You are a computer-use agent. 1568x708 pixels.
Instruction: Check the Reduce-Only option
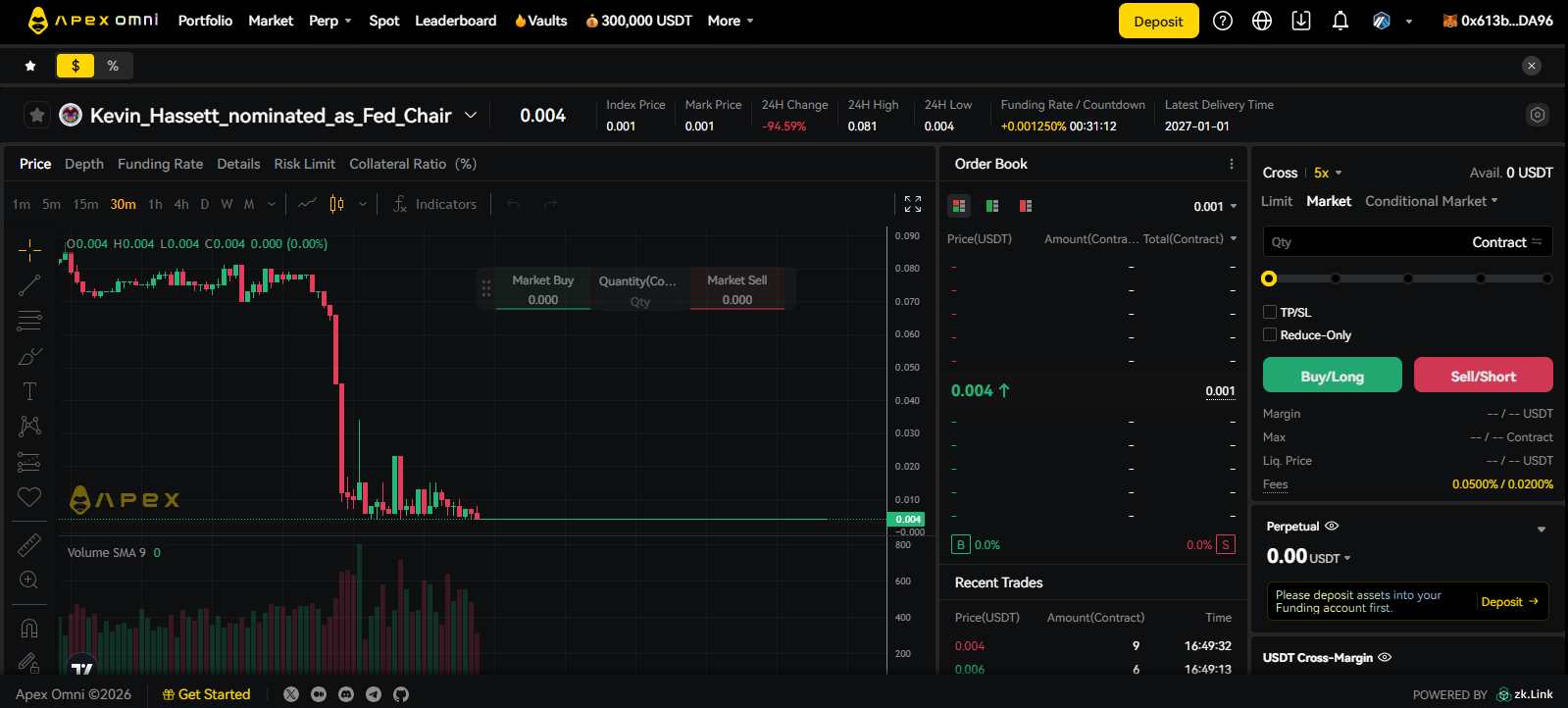coord(1270,334)
